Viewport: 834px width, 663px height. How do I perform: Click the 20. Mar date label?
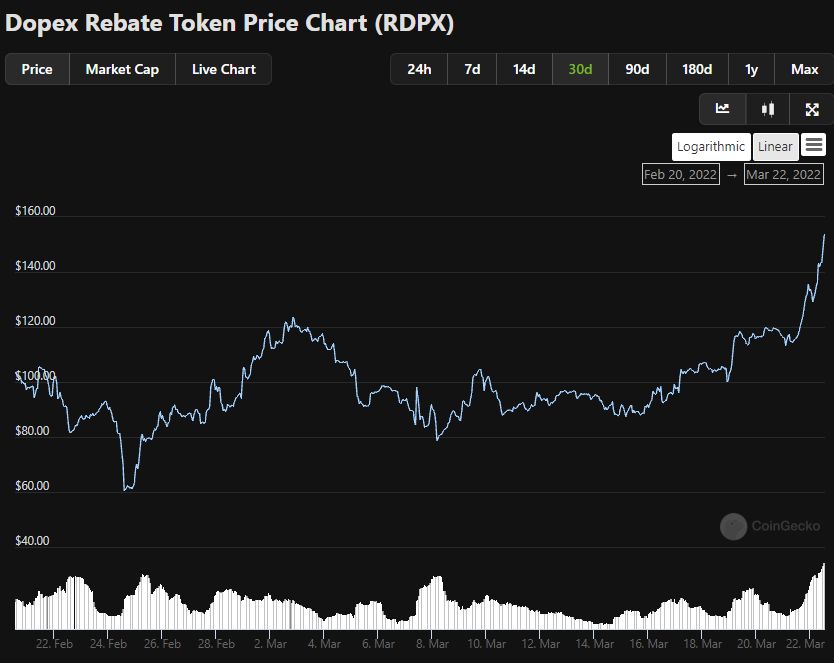coord(756,644)
